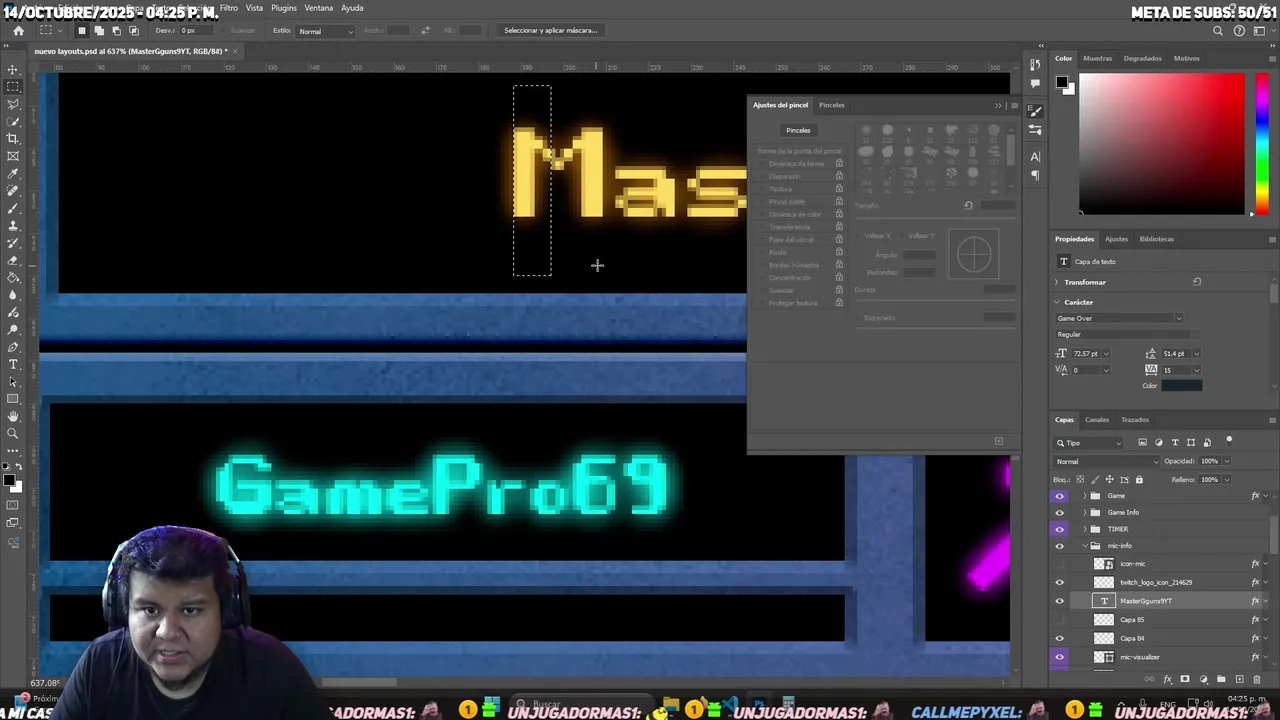Image resolution: width=1280 pixels, height=720 pixels.
Task: Hide the MasterGguns9YT text layer
Action: pyautogui.click(x=1060, y=601)
